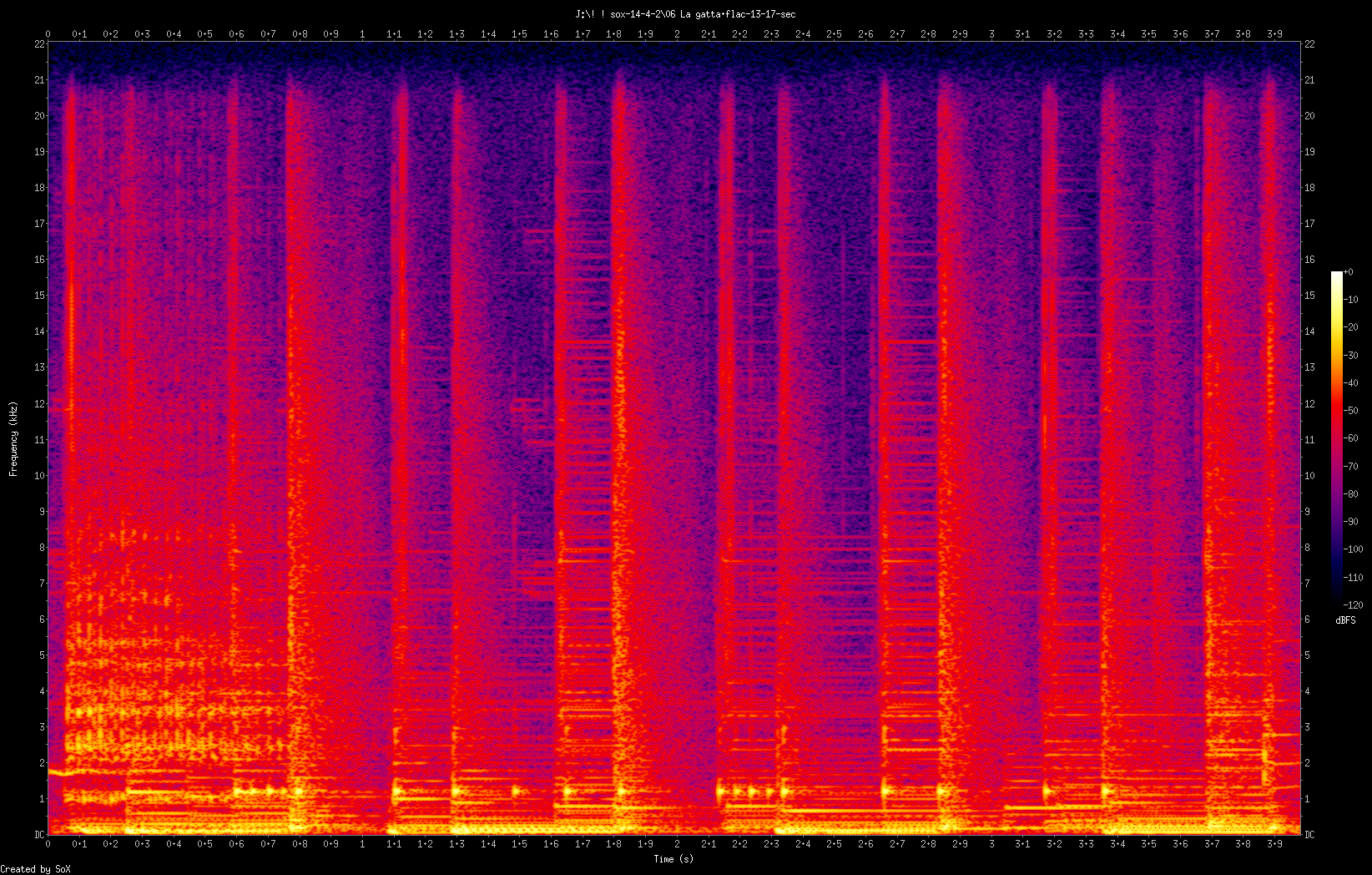The height and width of the screenshot is (875, 1372).
Task: Click the 'Frequency (kHz)' axis label
Action: point(13,439)
